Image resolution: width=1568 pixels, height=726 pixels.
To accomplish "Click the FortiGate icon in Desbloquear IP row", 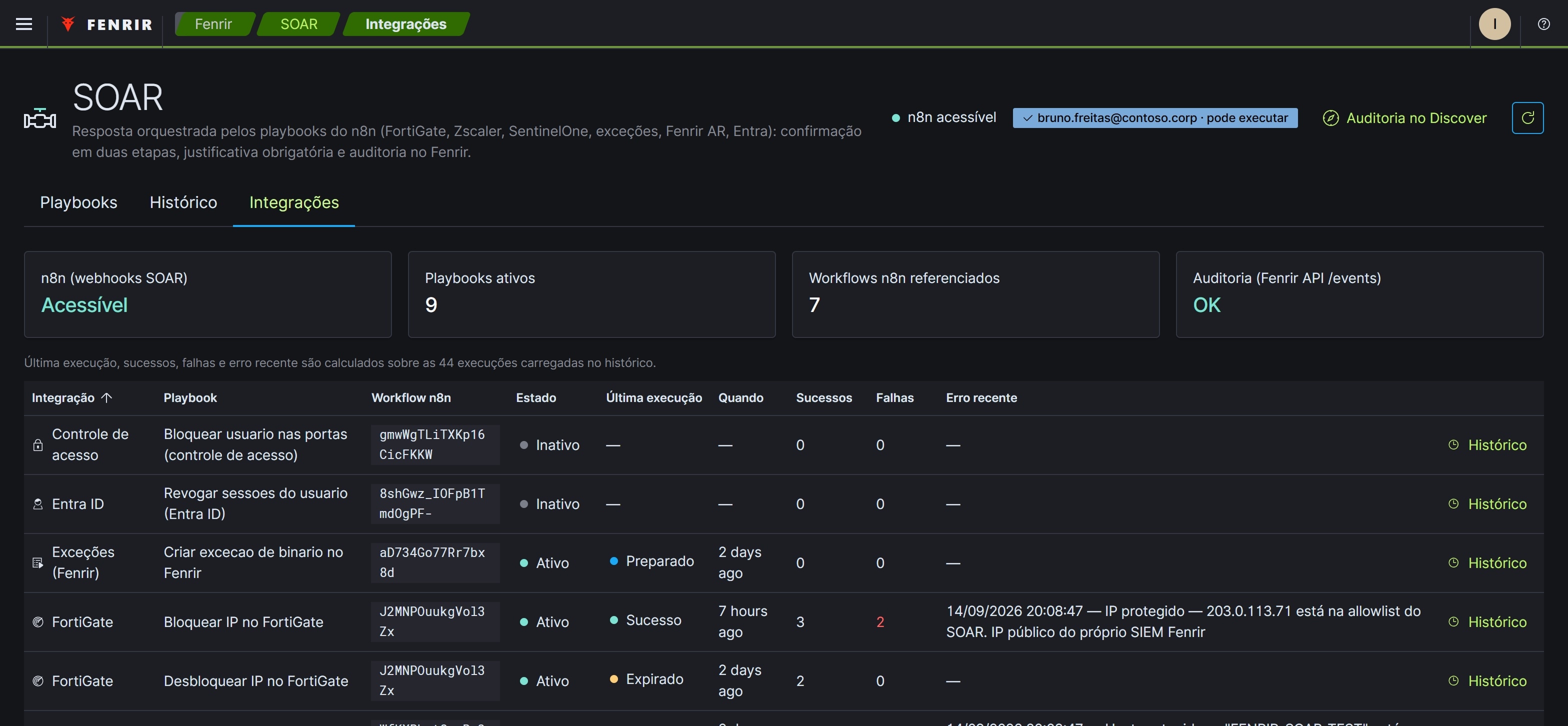I will point(37,681).
